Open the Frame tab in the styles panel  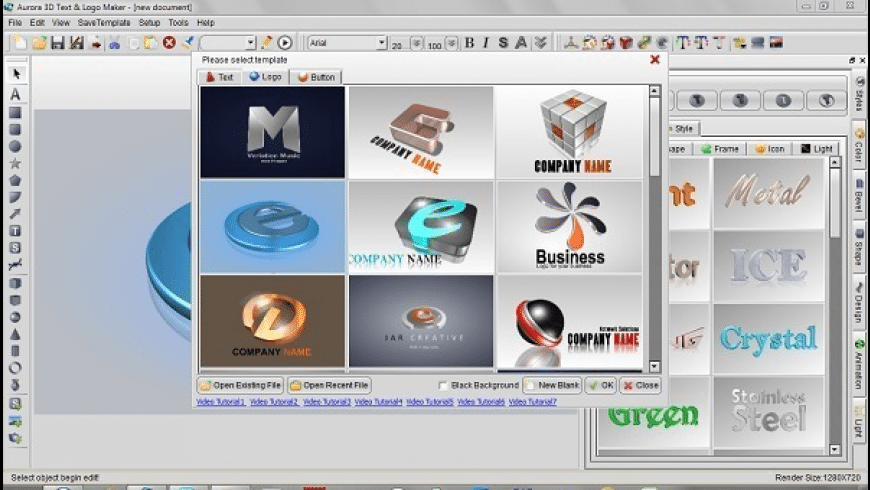pyautogui.click(x=720, y=149)
